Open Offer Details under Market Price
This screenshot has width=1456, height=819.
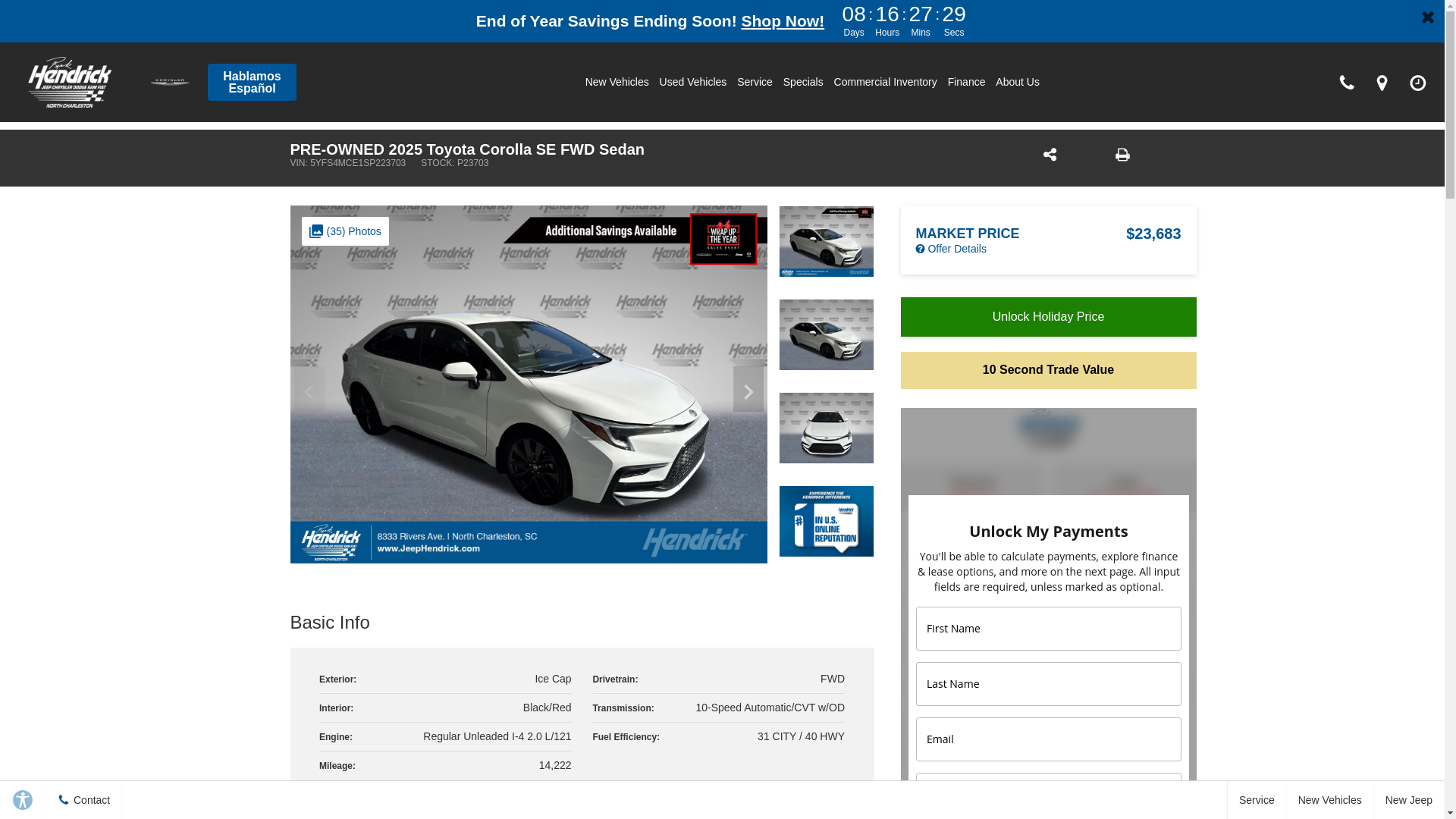click(x=951, y=249)
